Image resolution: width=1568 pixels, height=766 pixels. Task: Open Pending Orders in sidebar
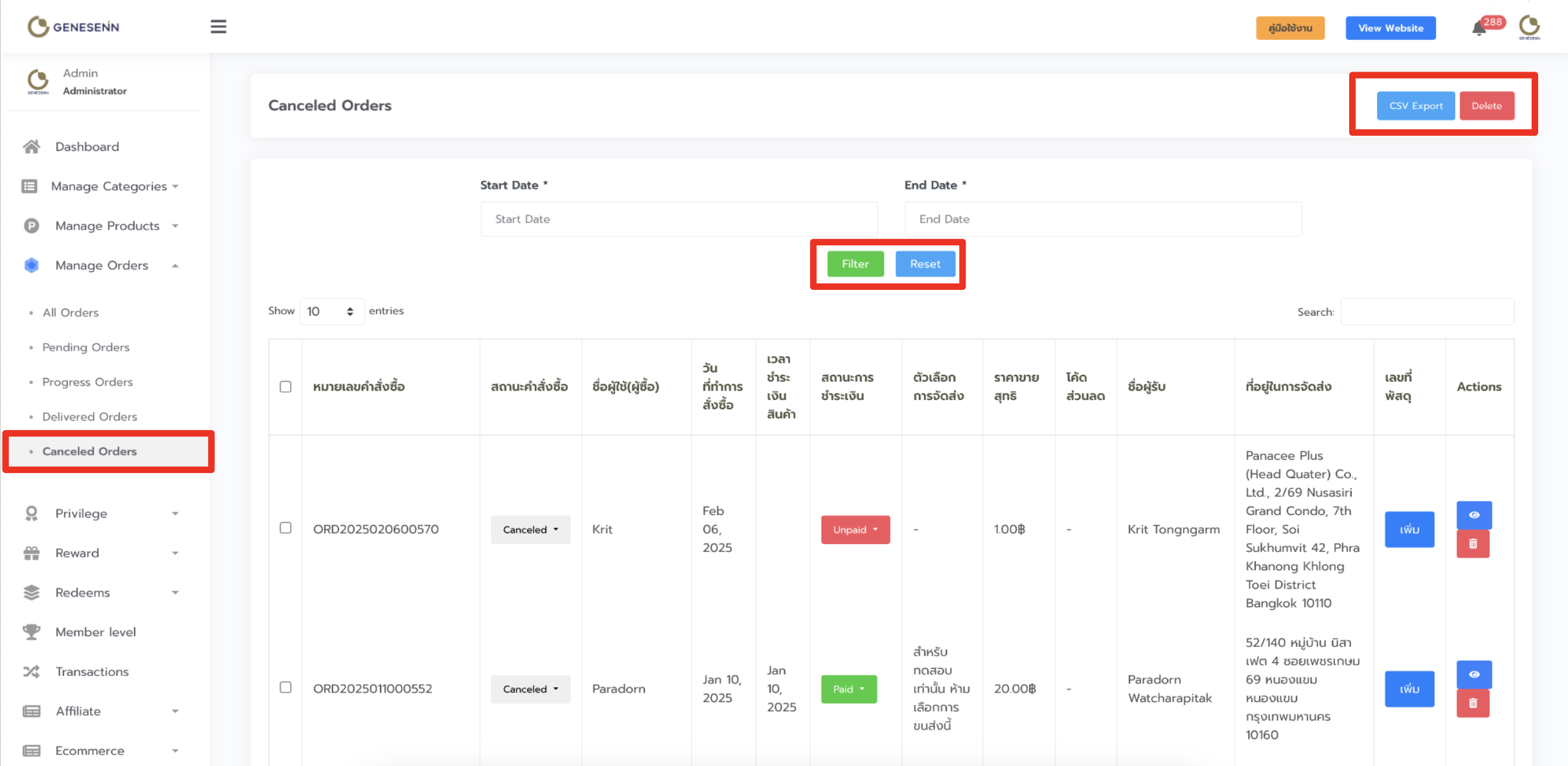(86, 347)
